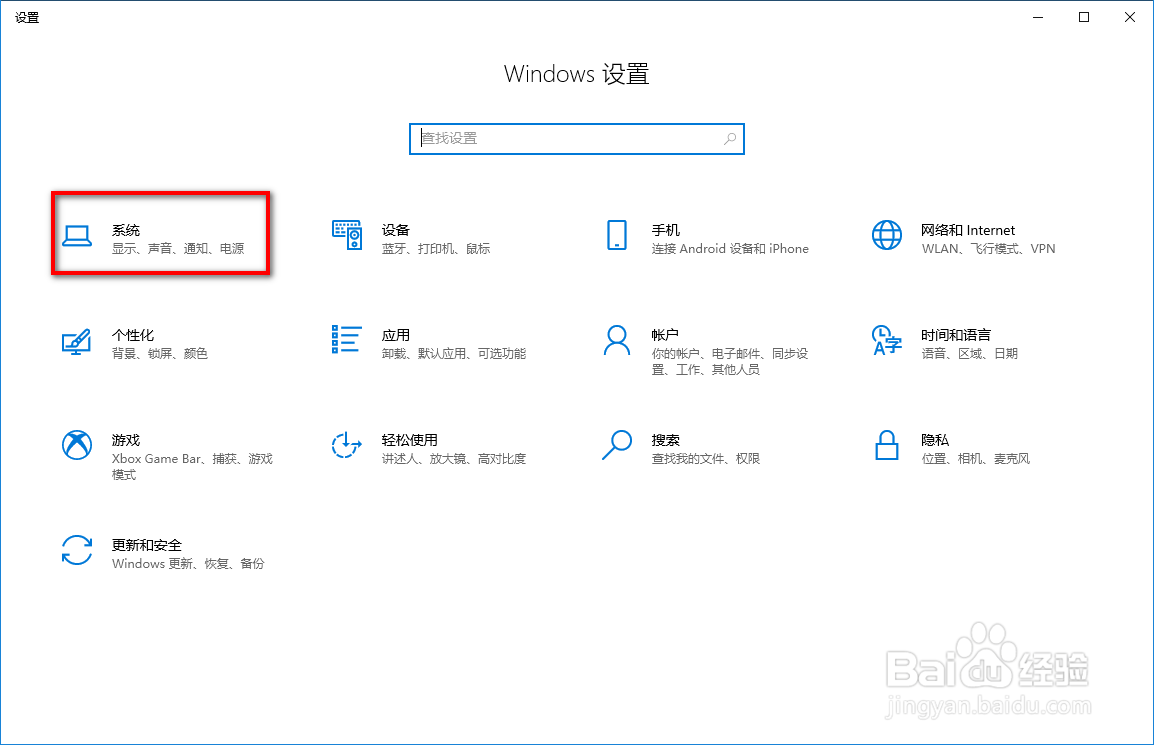The height and width of the screenshot is (745, 1154).
Task: Click the 设置 title in the title bar
Action: (x=27, y=17)
